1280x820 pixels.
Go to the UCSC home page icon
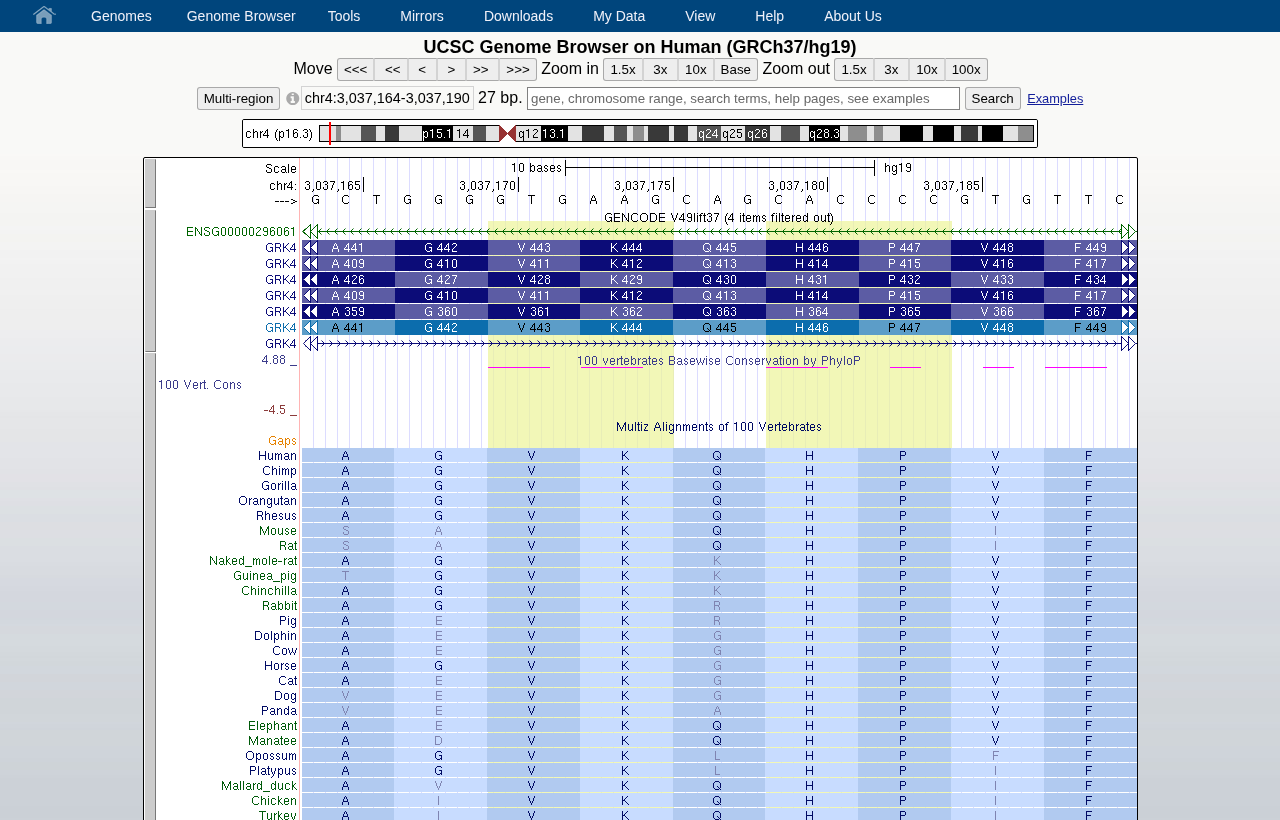tap(44, 15)
